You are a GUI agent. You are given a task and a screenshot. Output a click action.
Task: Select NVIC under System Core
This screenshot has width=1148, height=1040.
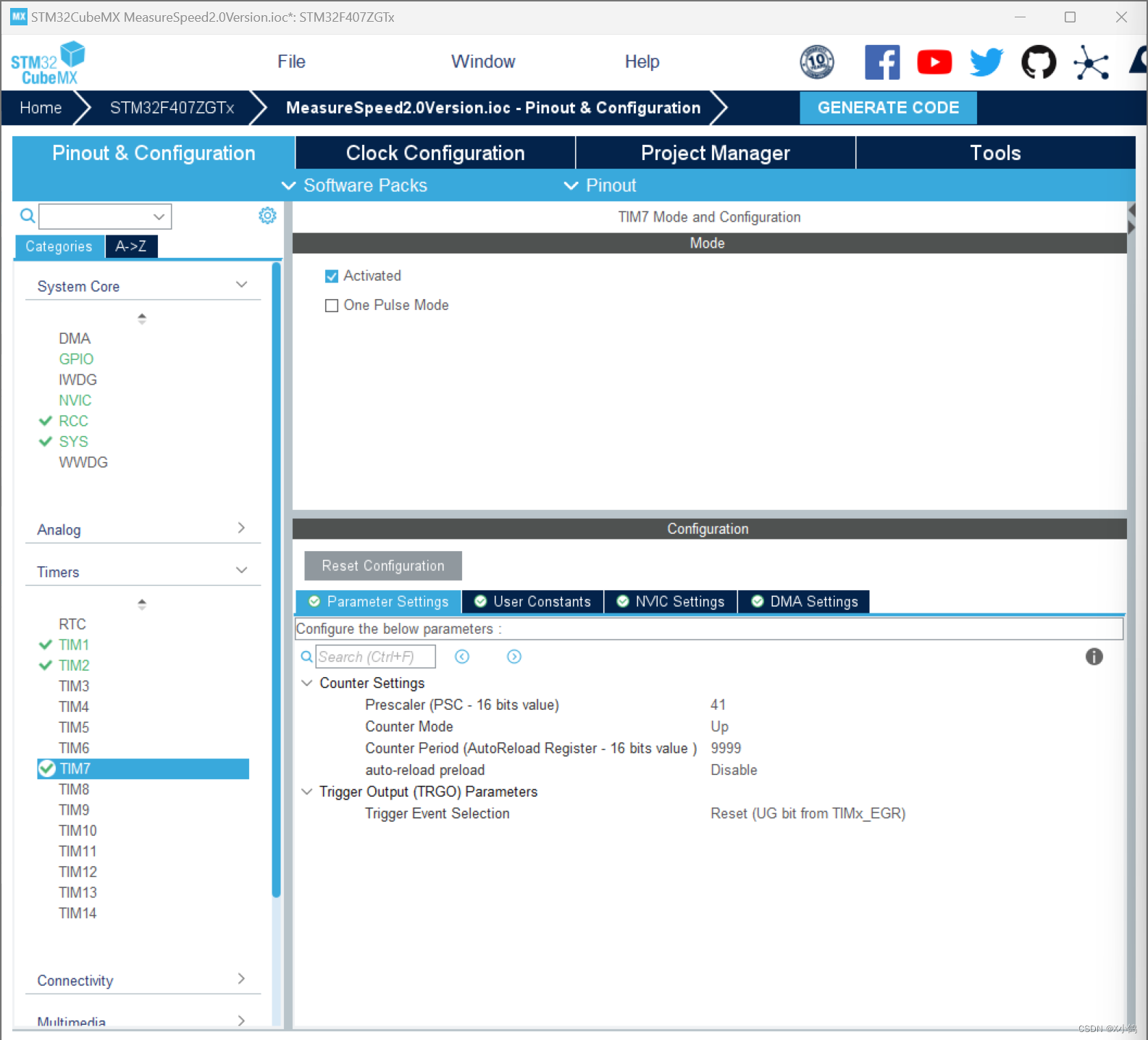[x=75, y=400]
